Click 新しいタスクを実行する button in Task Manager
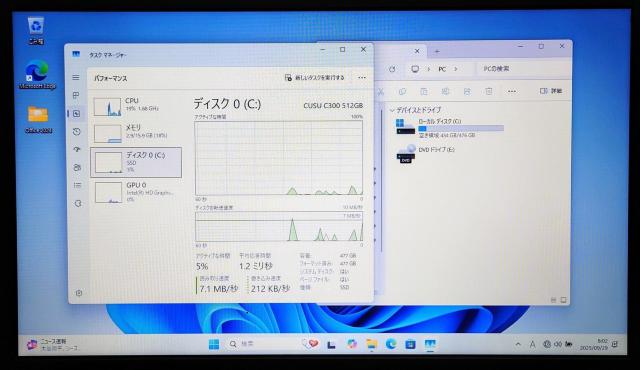This screenshot has height=370, width=640. 315,78
